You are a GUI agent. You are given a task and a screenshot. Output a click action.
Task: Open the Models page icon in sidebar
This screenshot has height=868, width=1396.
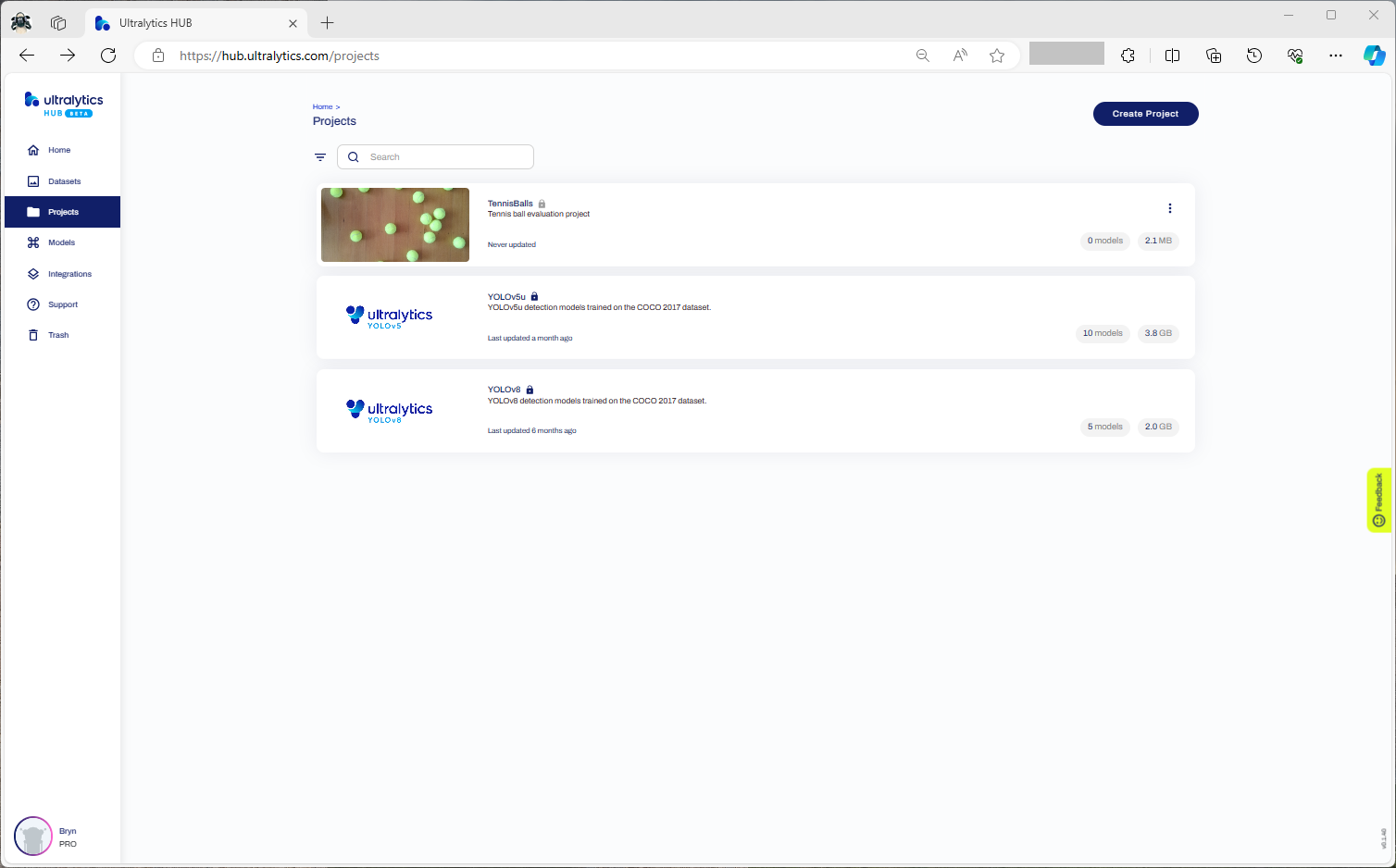click(x=33, y=242)
